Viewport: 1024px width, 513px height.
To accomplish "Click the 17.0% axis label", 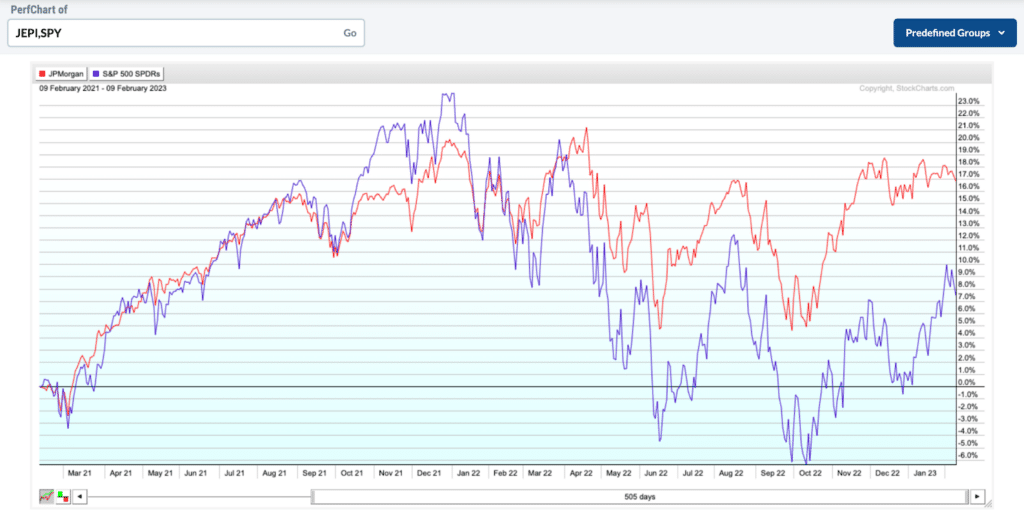I will tap(968, 174).
